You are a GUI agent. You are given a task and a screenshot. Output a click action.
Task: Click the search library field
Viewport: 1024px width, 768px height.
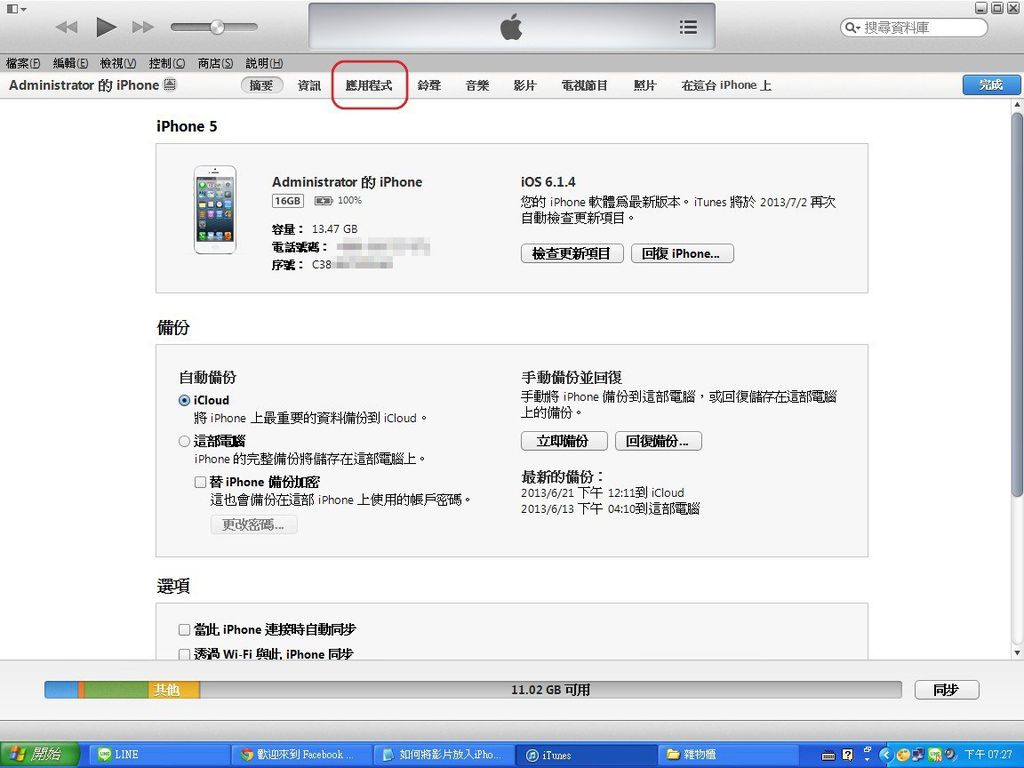(x=914, y=27)
